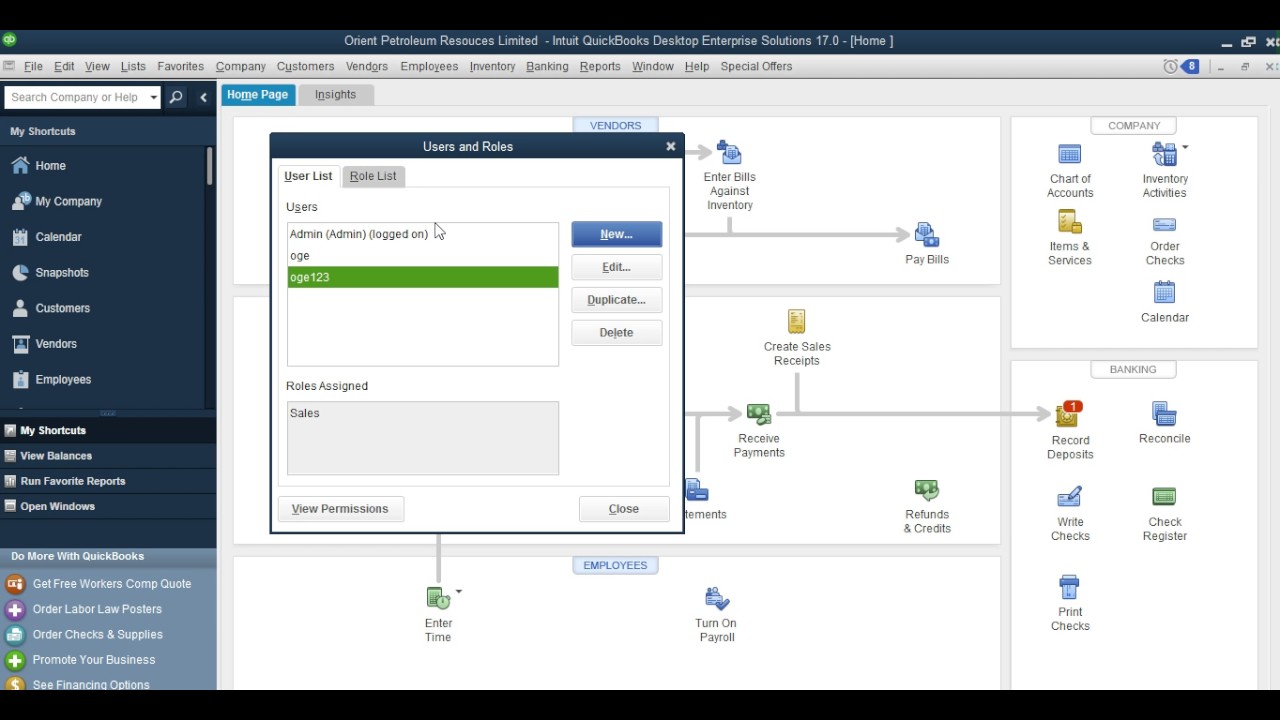Open Items & Services icon
The height and width of the screenshot is (720, 1280).
(1070, 222)
